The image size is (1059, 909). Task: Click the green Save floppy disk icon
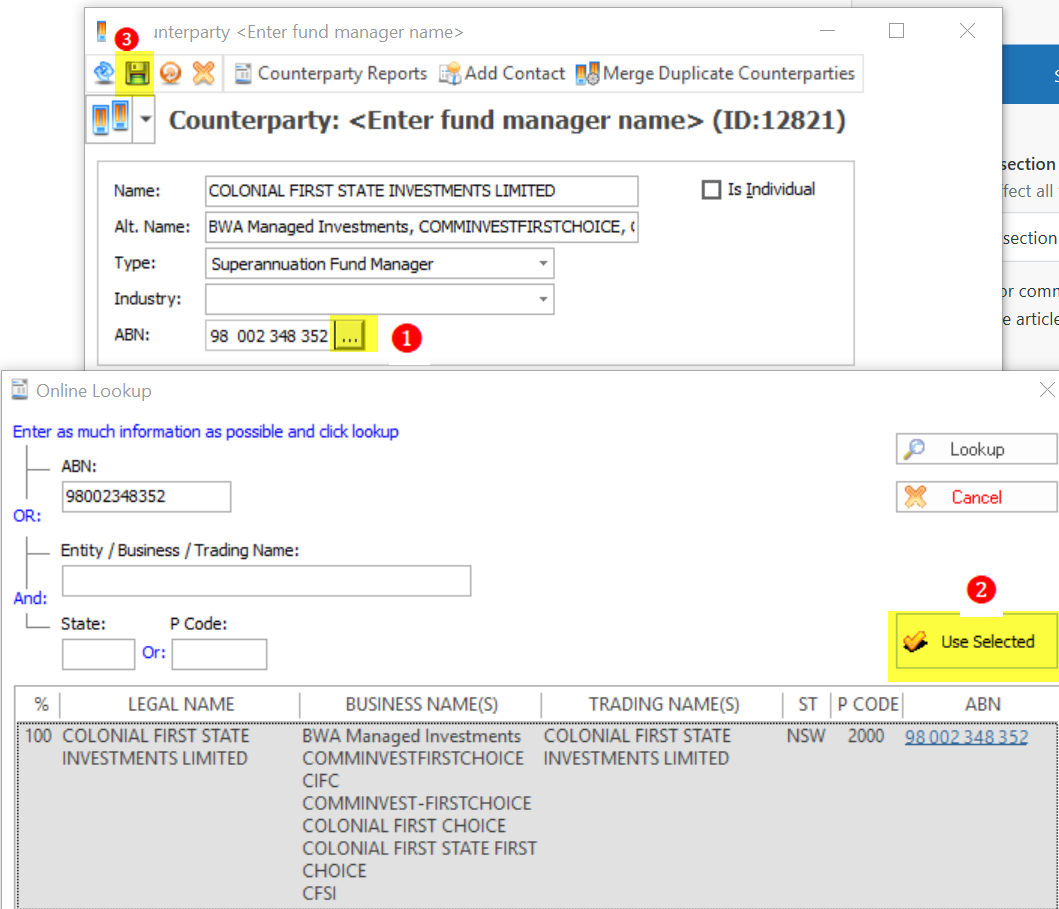coord(136,73)
